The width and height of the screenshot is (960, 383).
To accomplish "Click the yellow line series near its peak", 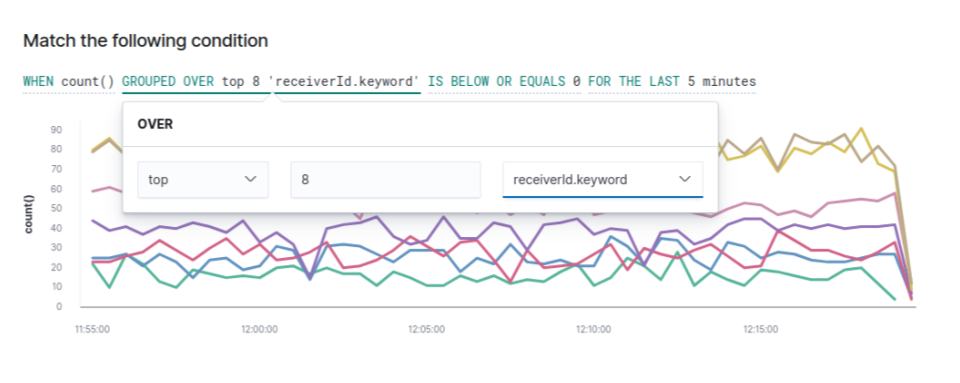I will tap(861, 129).
